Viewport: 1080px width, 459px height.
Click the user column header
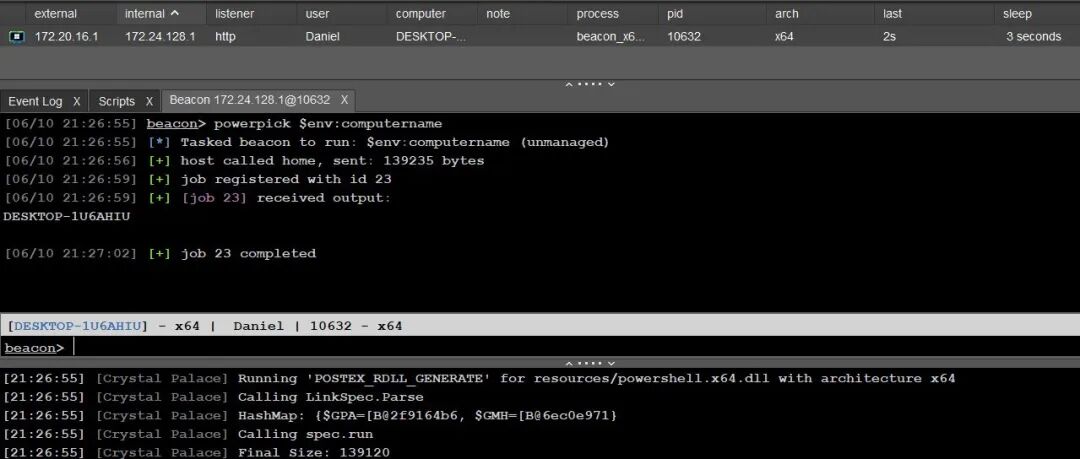click(x=318, y=14)
